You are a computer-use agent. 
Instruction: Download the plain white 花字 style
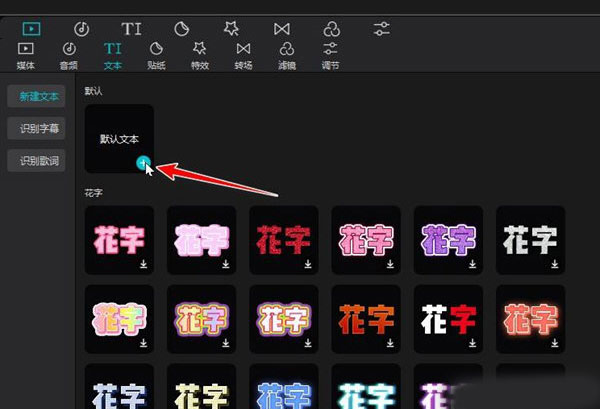coord(555,265)
